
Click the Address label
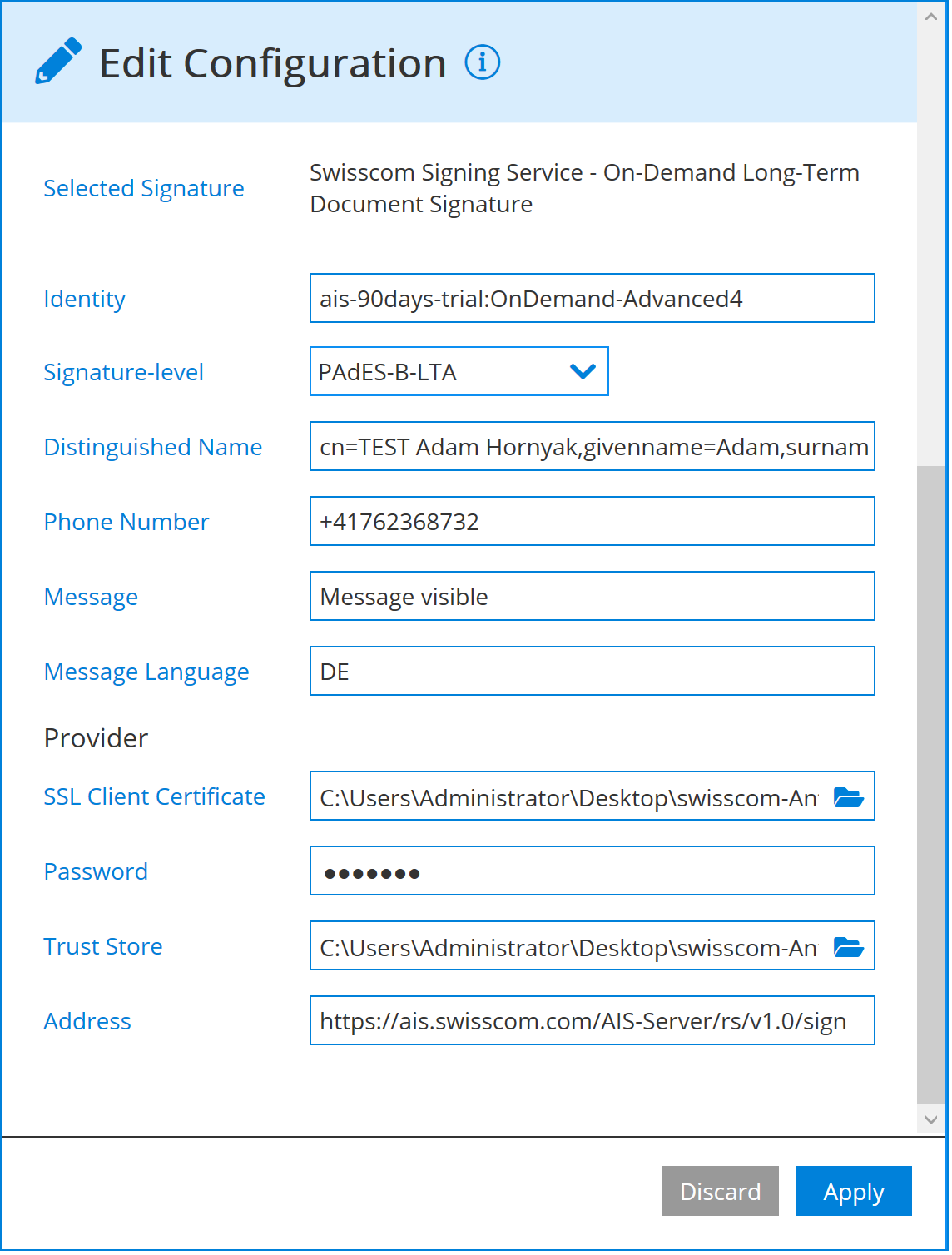coord(87,1021)
